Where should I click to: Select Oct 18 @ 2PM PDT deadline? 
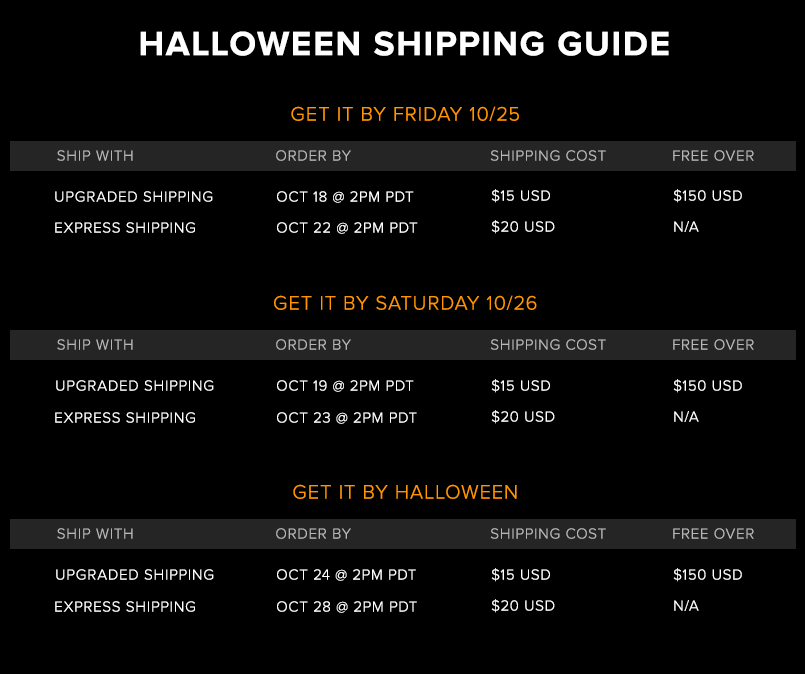[x=344, y=197]
